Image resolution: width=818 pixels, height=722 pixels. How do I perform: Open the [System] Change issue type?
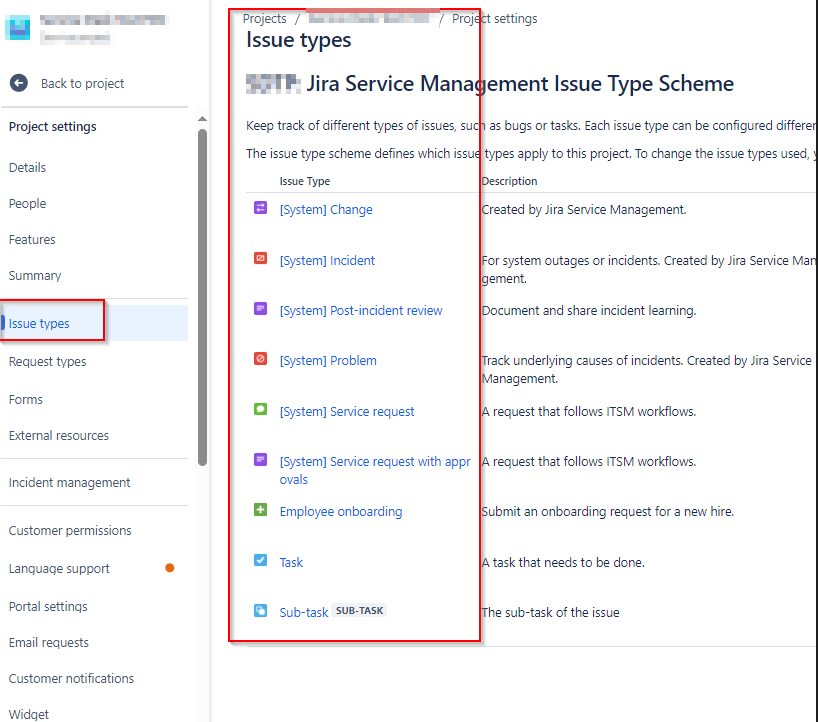[x=326, y=210]
